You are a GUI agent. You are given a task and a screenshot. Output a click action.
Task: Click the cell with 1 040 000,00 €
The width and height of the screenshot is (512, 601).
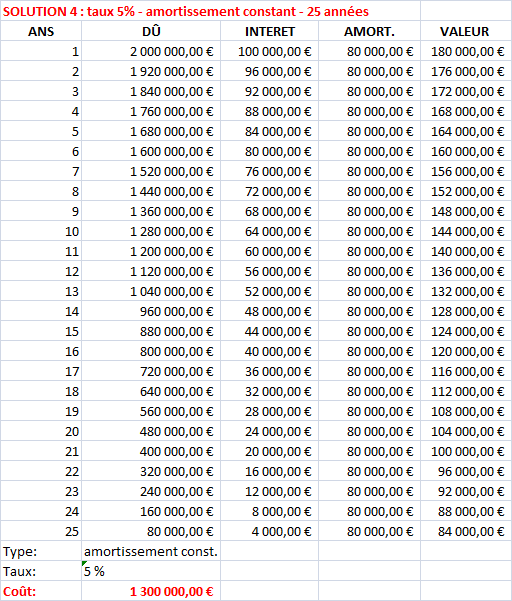click(x=151, y=291)
